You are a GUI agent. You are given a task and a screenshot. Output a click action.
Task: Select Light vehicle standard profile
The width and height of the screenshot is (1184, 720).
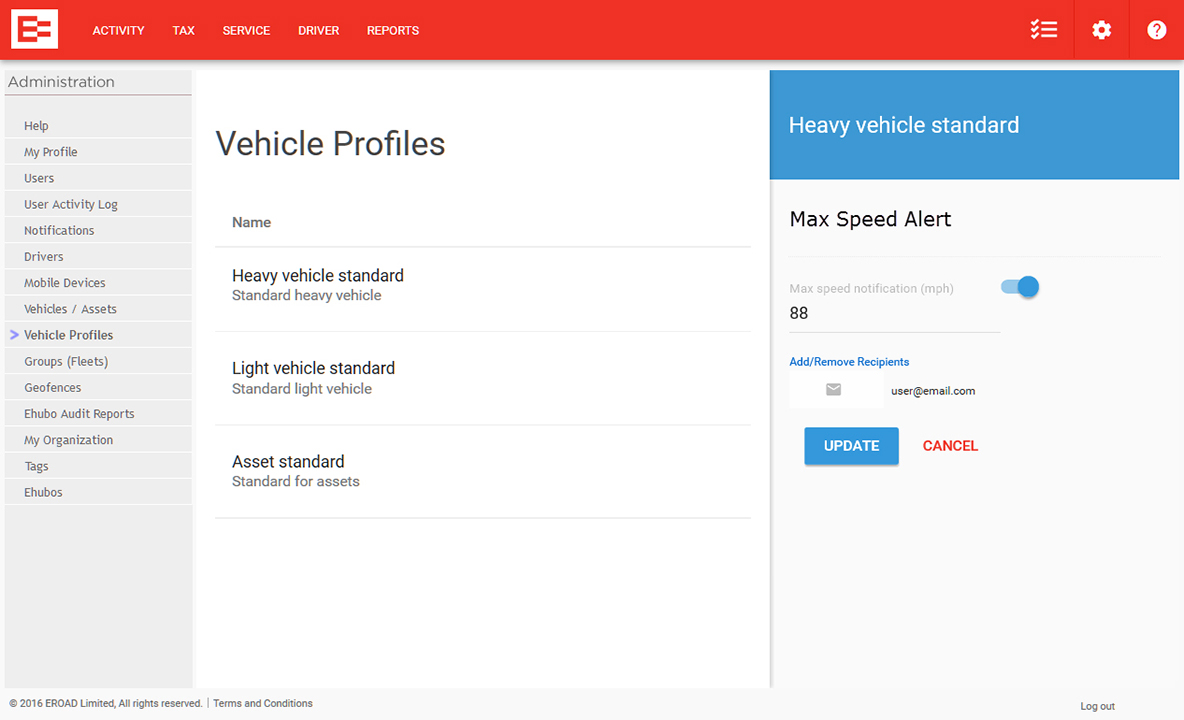(313, 377)
